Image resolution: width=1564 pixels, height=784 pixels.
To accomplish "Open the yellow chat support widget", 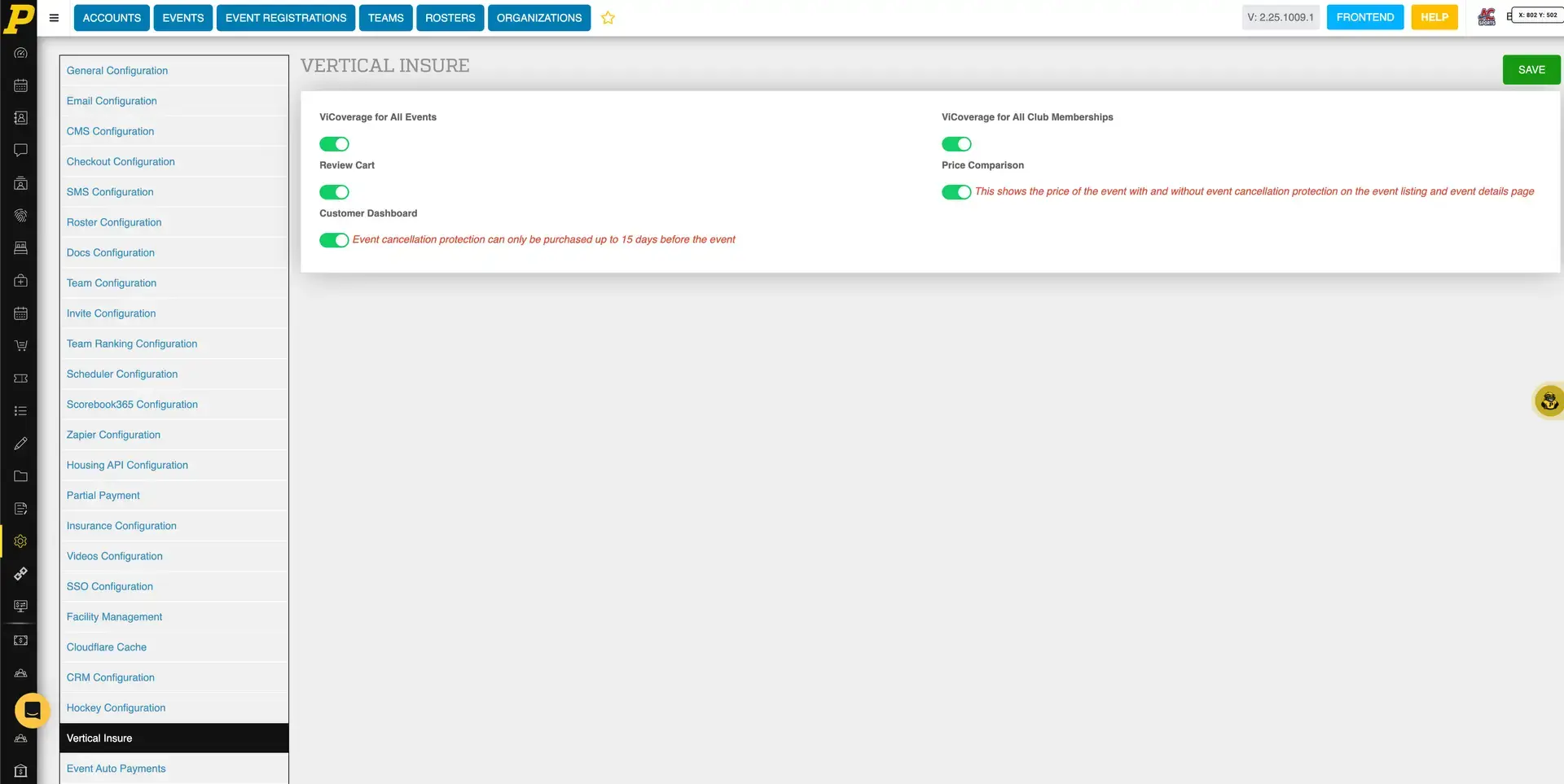I will coord(32,711).
